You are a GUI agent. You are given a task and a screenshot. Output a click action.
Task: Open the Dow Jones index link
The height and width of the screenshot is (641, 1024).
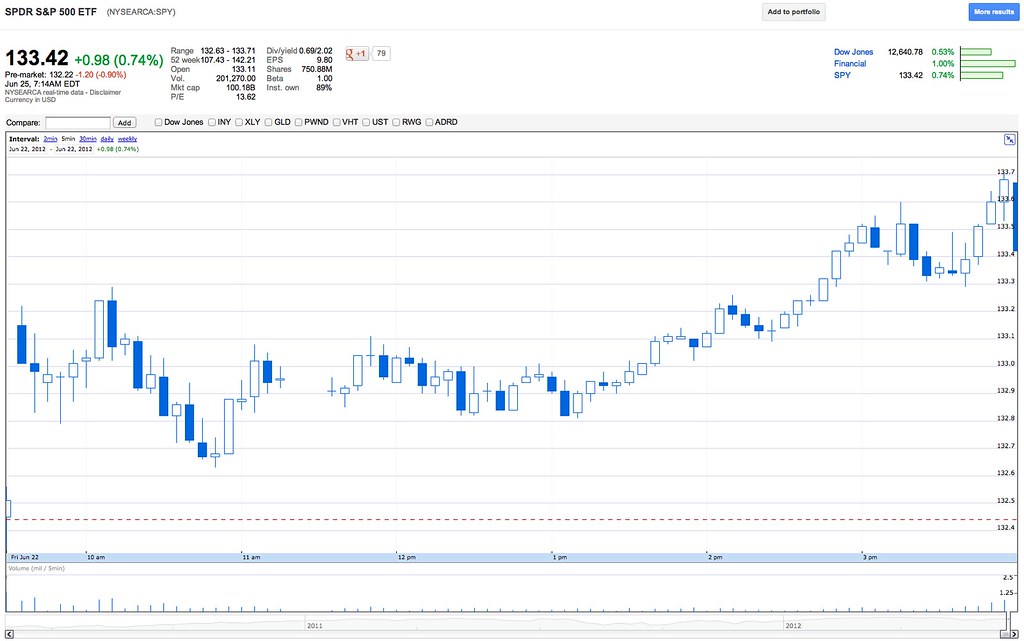tap(853, 52)
